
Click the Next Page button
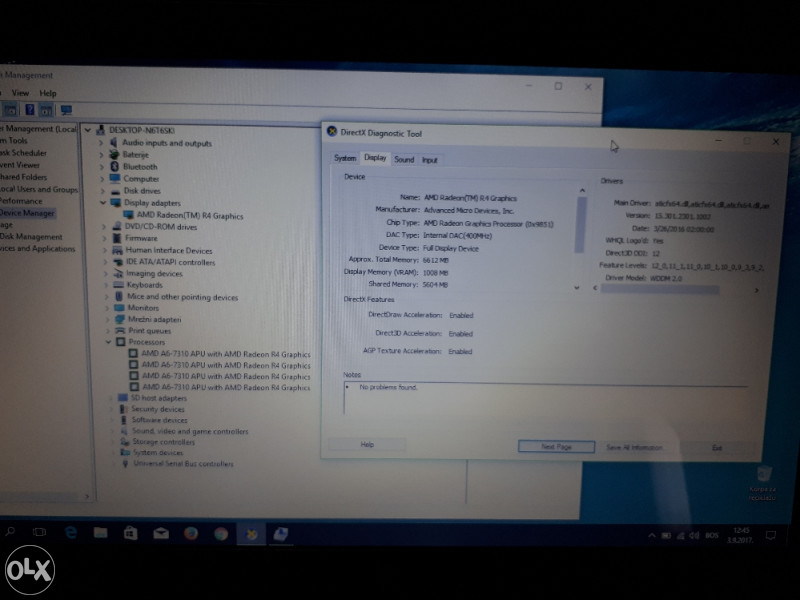[x=556, y=447]
